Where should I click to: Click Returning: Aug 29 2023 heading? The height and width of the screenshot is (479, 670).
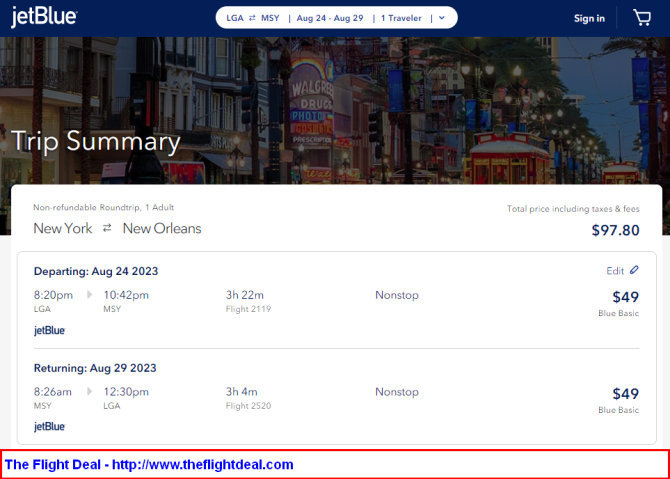(x=95, y=368)
